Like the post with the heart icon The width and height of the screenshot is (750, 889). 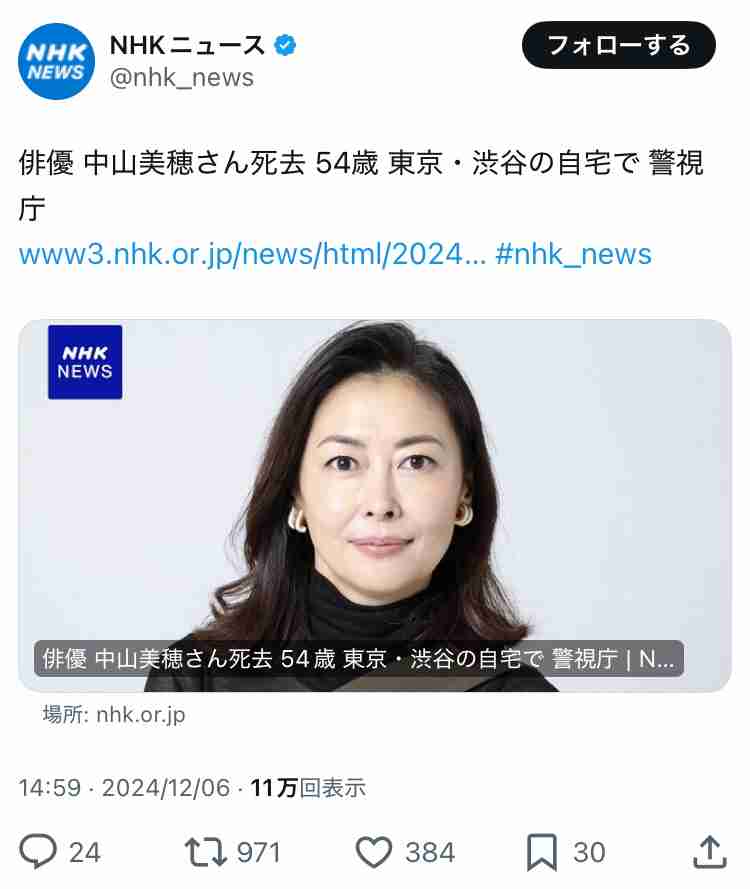coord(374,852)
